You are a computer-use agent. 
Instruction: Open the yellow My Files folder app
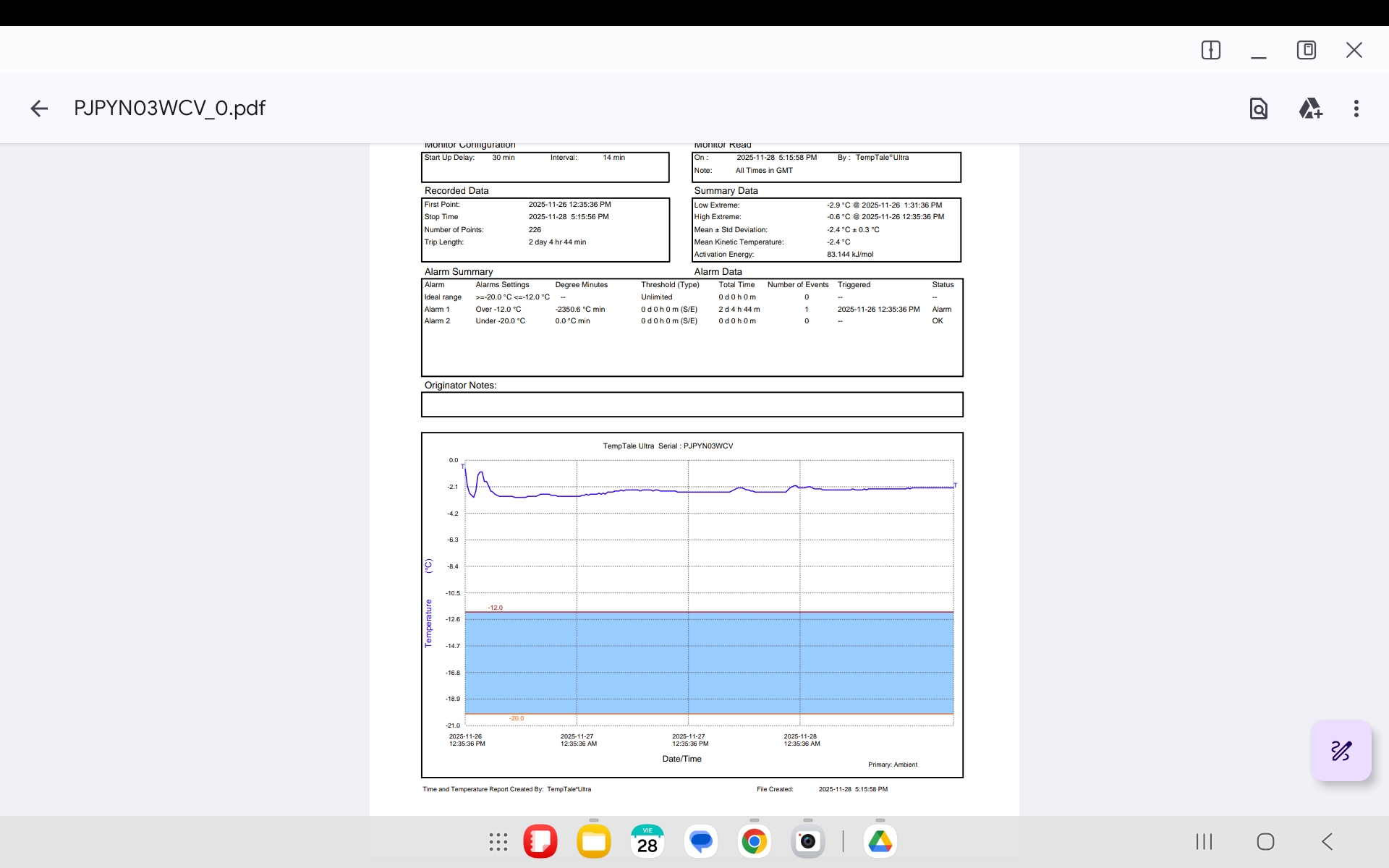(x=594, y=841)
